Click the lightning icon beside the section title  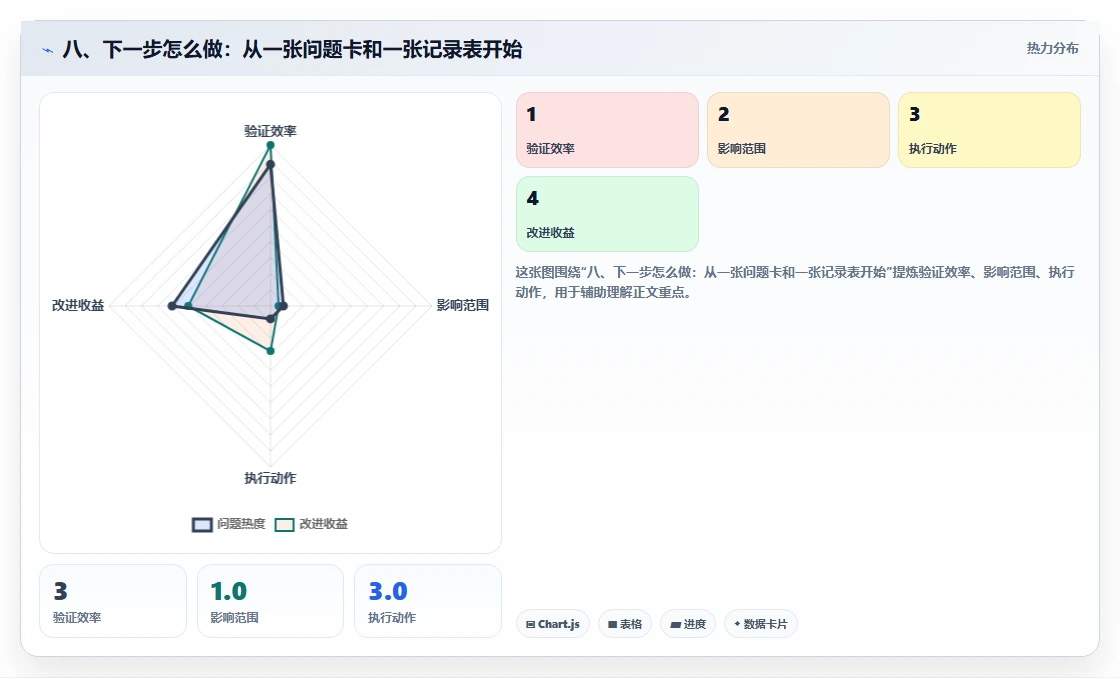point(48,50)
